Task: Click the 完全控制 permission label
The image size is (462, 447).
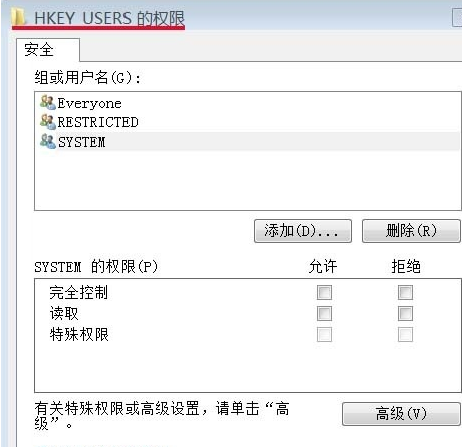Action: pyautogui.click(x=79, y=292)
